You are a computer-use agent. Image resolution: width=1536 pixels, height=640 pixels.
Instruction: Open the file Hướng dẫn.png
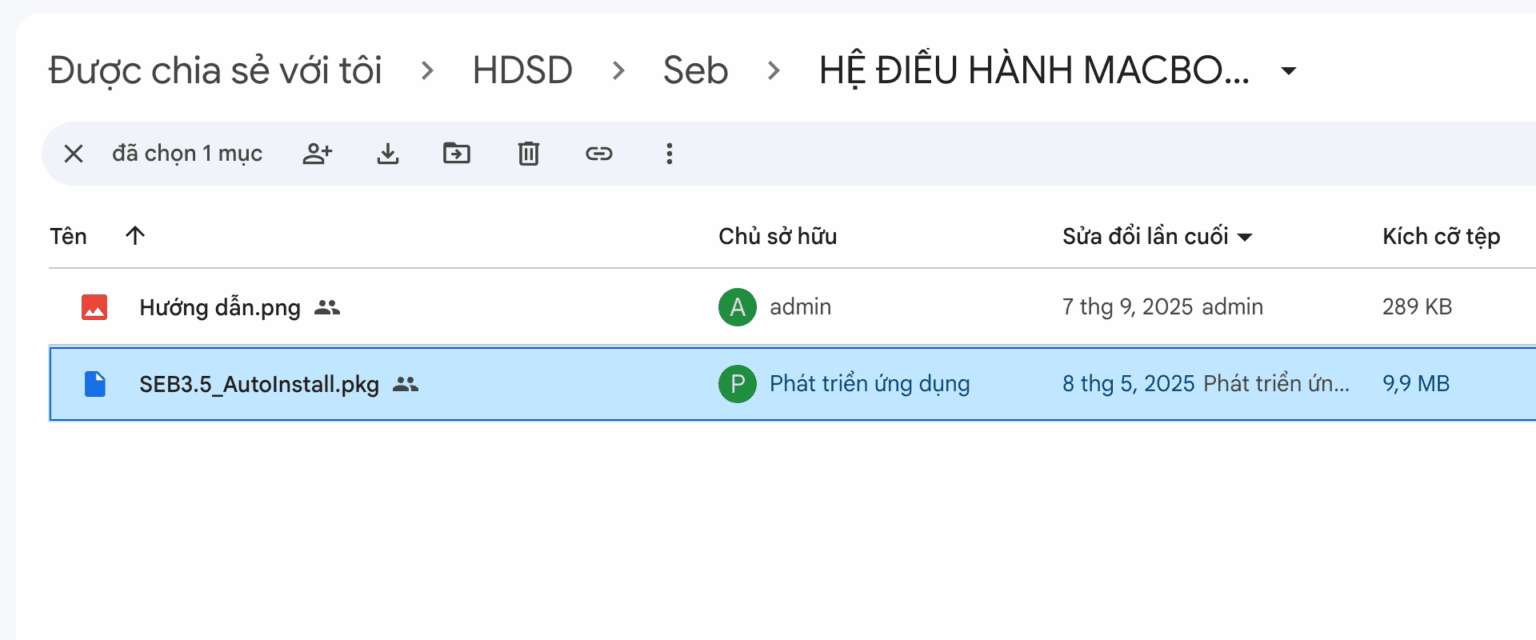tap(220, 307)
